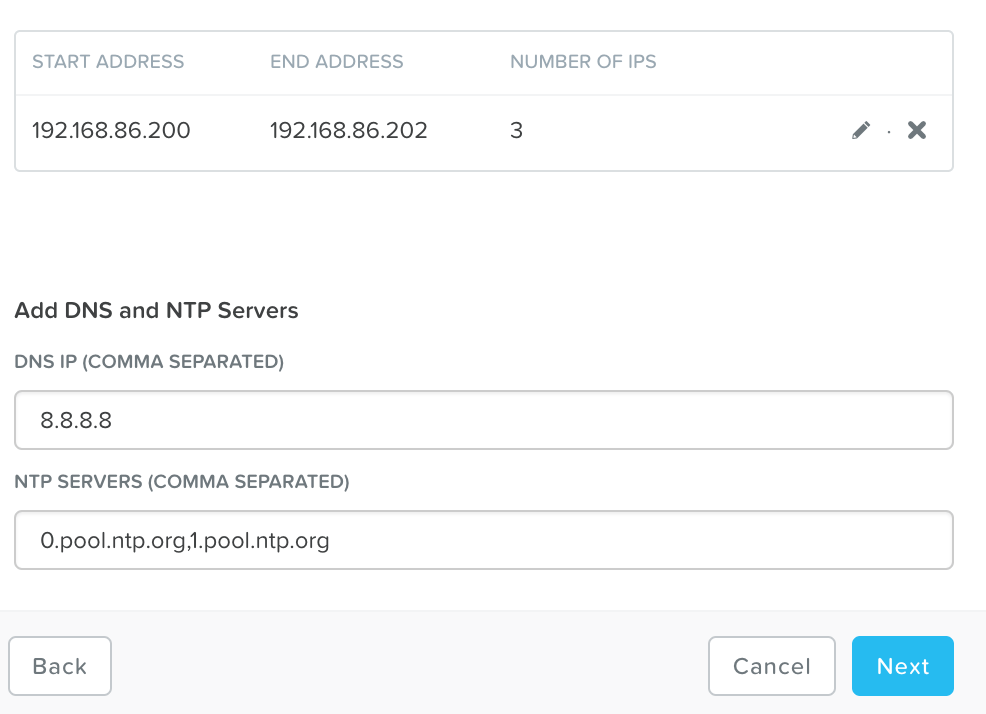
Task: Select start address 192.168.86.200 cell
Action: (x=111, y=130)
